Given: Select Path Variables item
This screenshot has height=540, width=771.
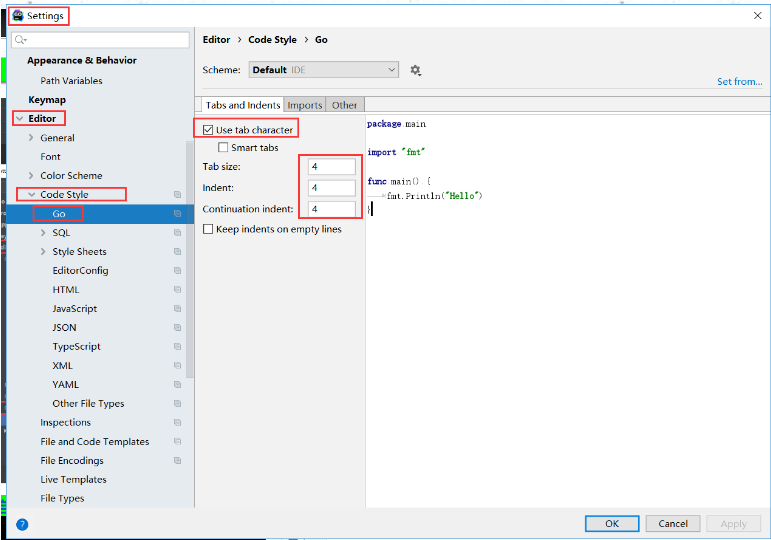Looking at the screenshot, I should 71,81.
